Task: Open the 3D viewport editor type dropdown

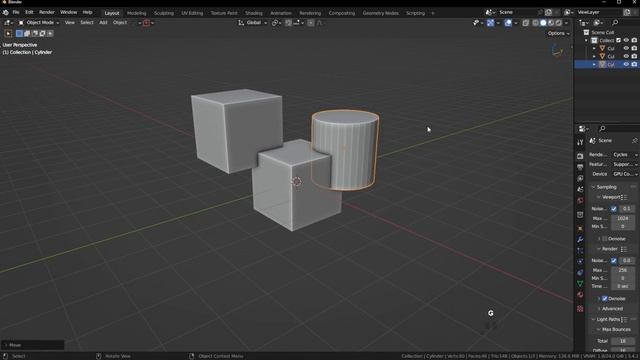Action: pos(9,23)
